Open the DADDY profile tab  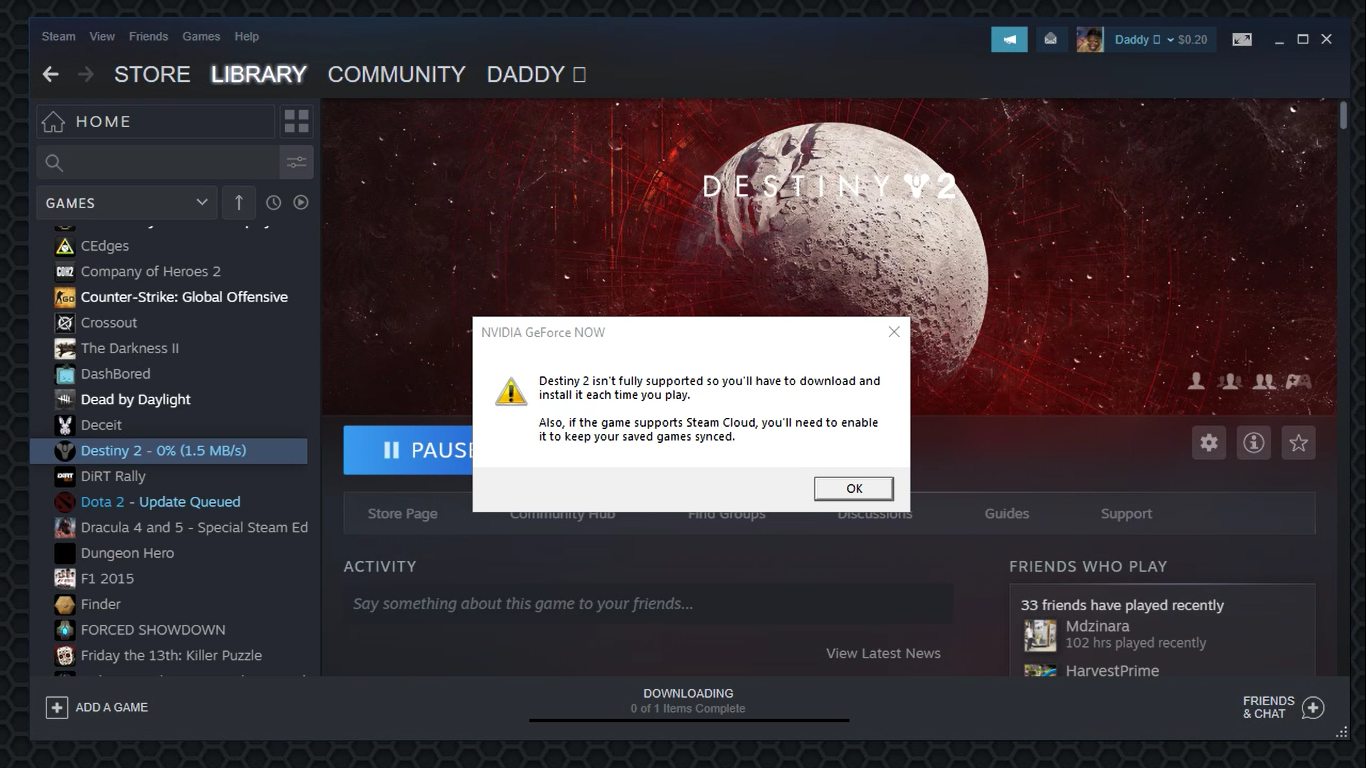coord(536,74)
